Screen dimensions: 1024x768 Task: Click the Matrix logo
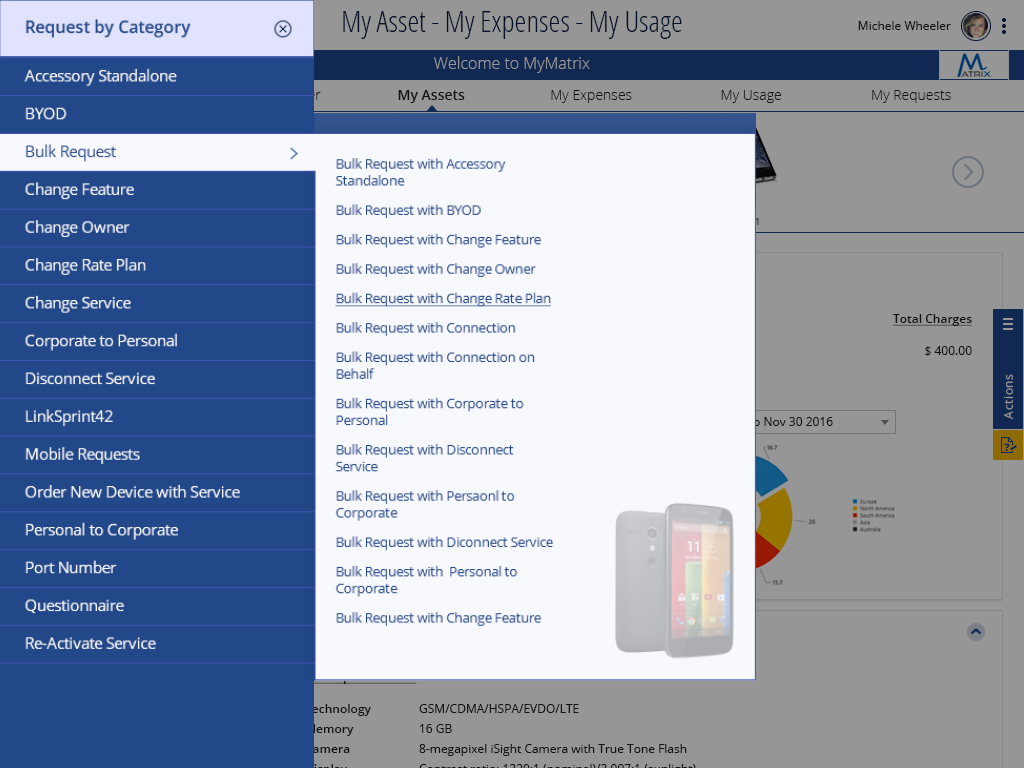974,65
